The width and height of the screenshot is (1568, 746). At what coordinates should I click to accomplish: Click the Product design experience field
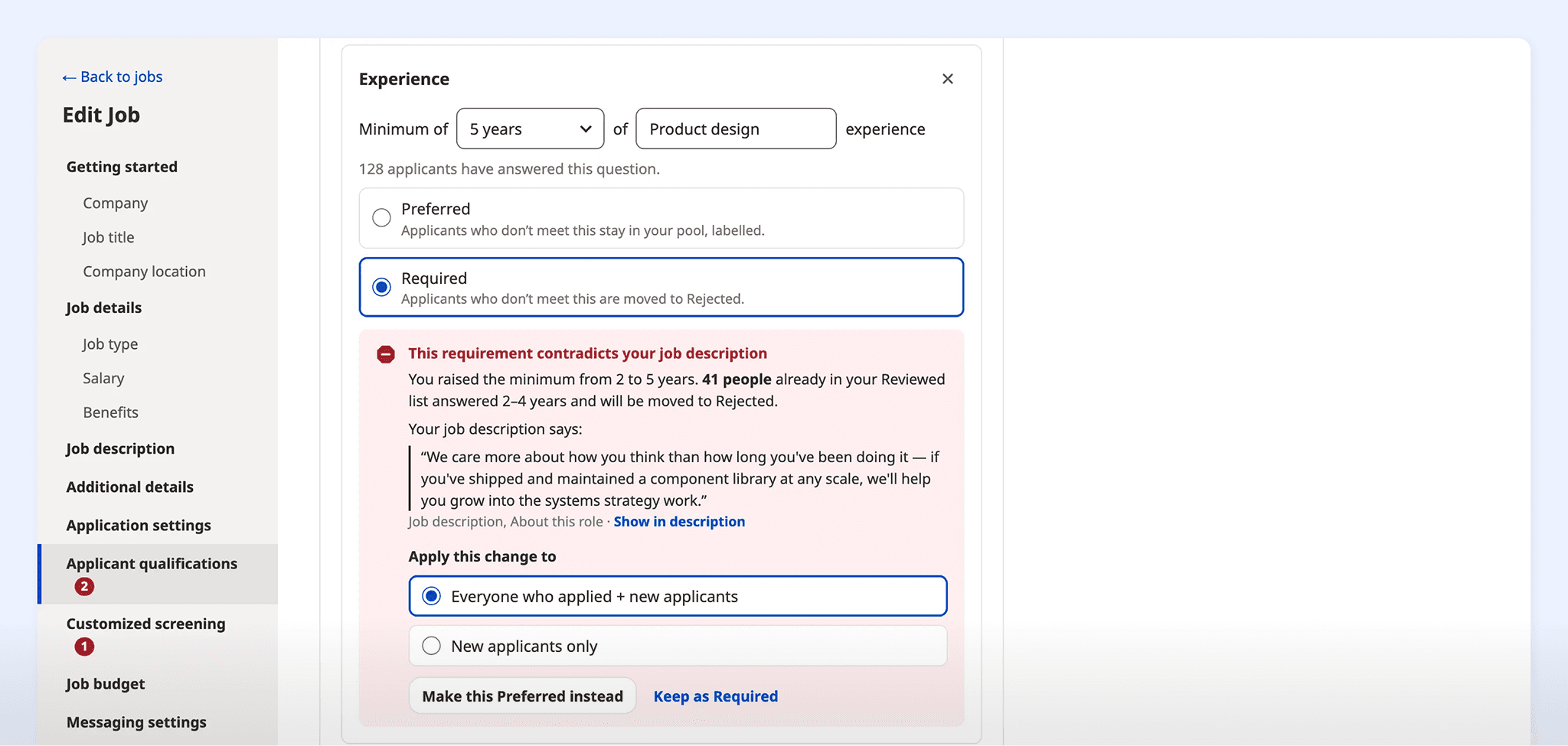tap(736, 129)
